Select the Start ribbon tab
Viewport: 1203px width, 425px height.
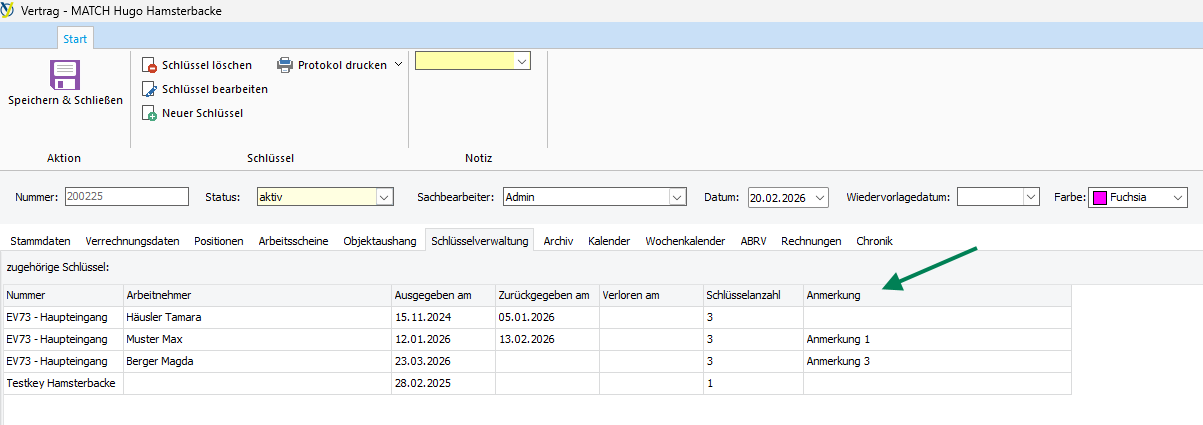click(75, 39)
